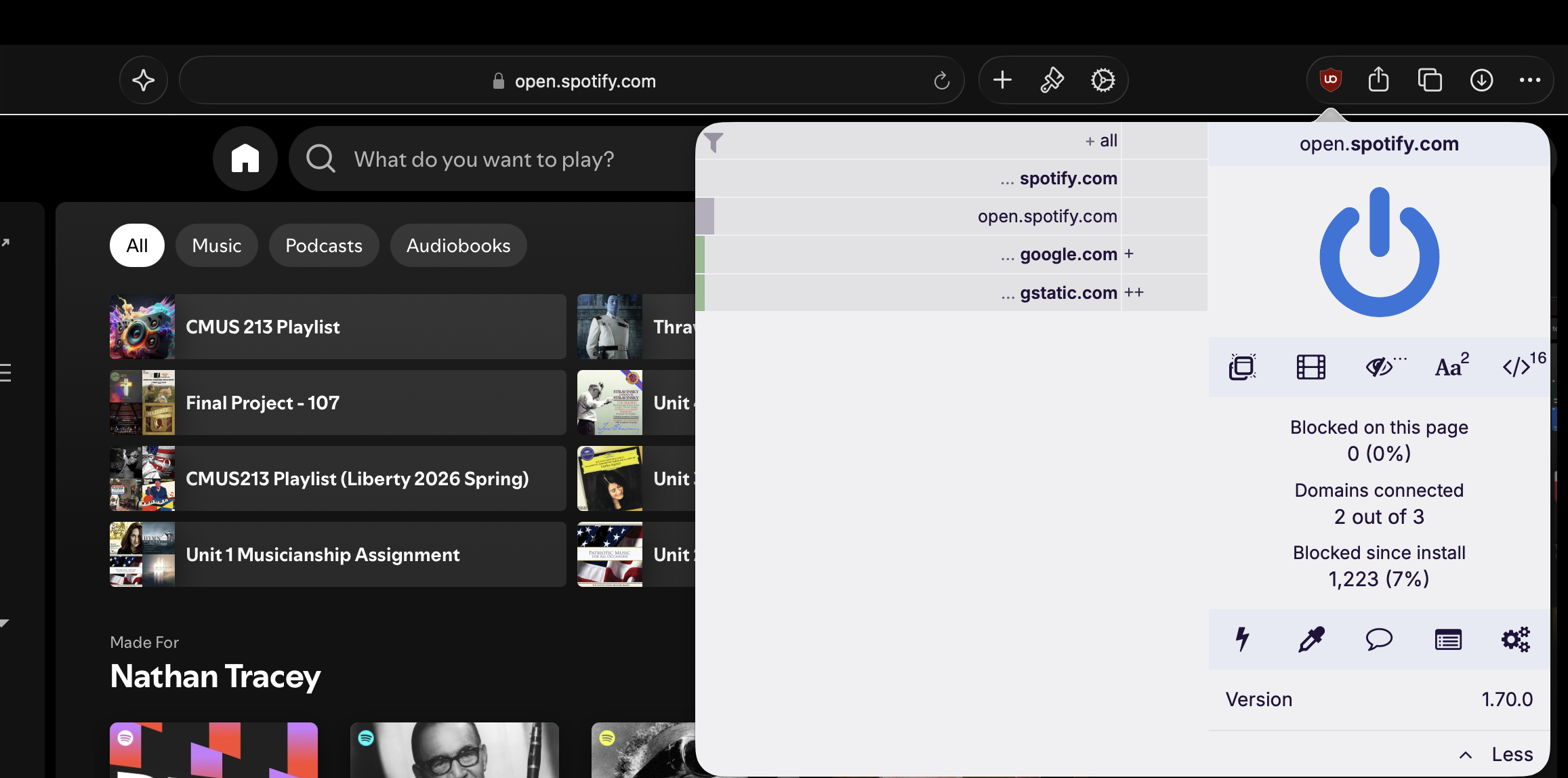Collapse popup with Less chevron

point(1496,754)
